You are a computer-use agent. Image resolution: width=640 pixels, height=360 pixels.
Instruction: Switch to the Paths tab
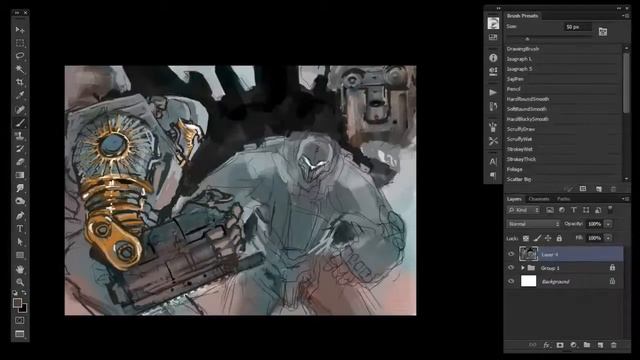[563, 199]
